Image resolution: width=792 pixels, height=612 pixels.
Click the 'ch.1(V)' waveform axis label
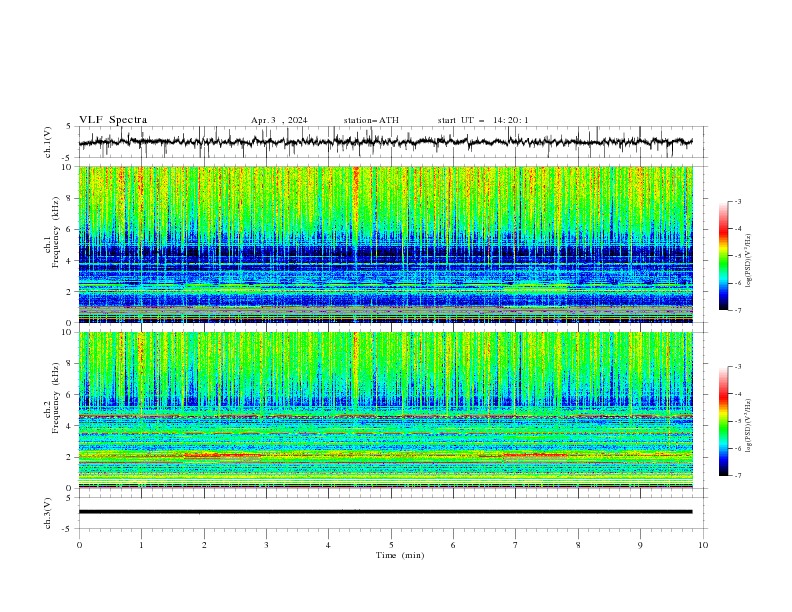(48, 142)
